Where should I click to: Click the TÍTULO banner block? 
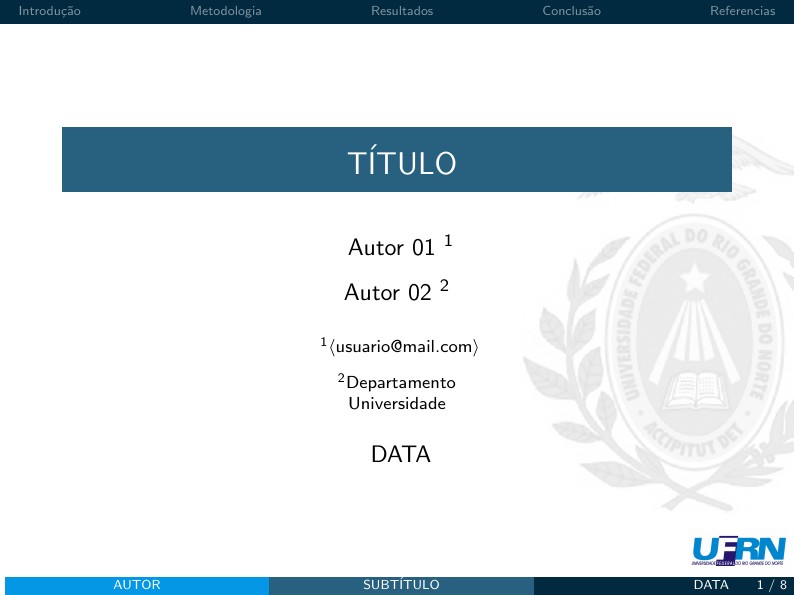397,160
